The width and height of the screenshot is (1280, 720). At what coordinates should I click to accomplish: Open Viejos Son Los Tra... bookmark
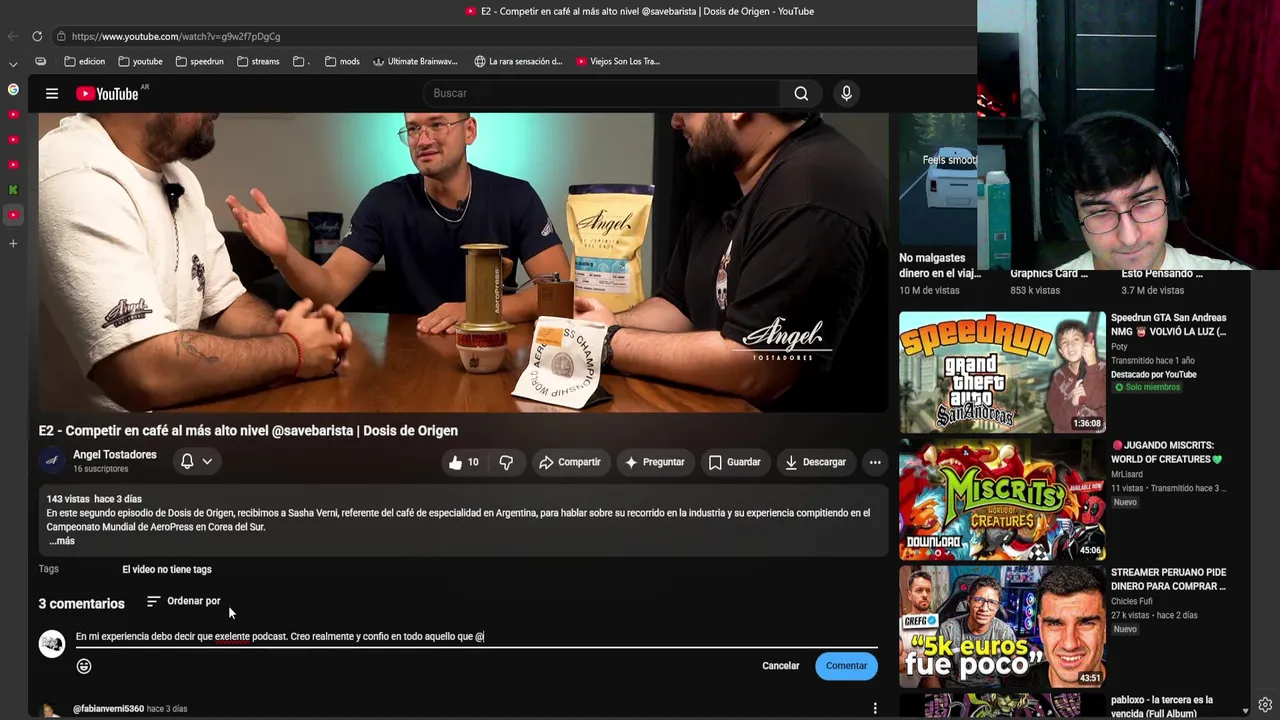(618, 61)
